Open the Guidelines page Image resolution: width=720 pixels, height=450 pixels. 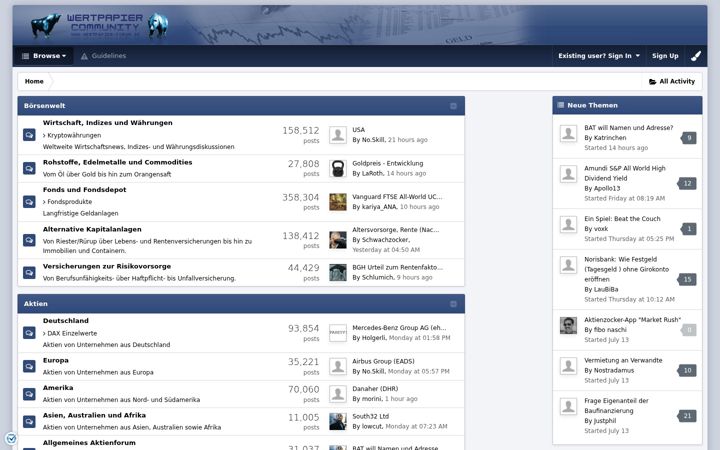[x=103, y=56]
